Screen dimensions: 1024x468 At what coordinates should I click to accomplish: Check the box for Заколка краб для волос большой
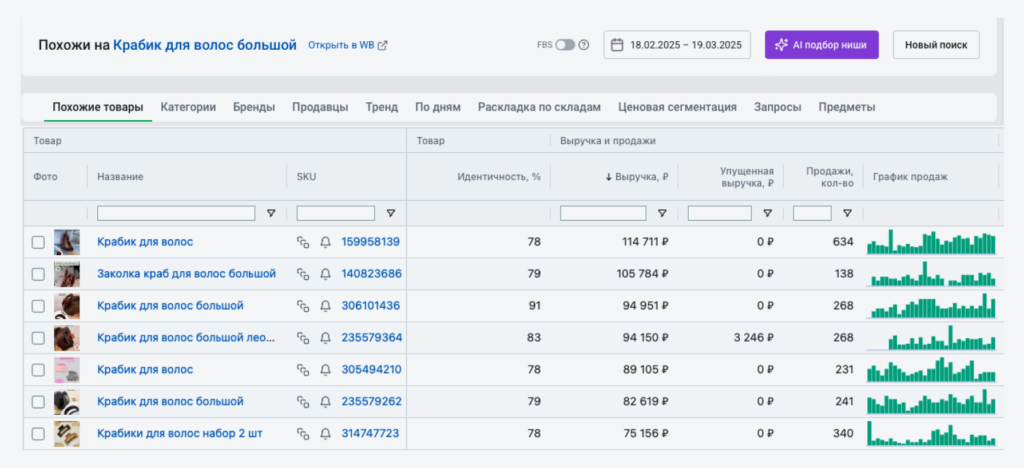(39, 274)
